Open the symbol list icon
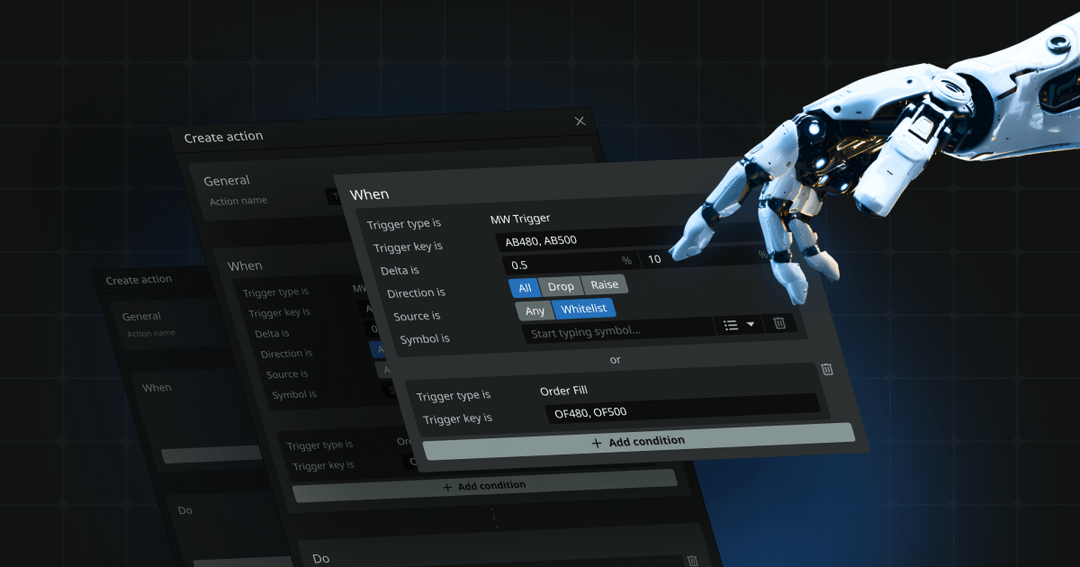 pos(731,325)
